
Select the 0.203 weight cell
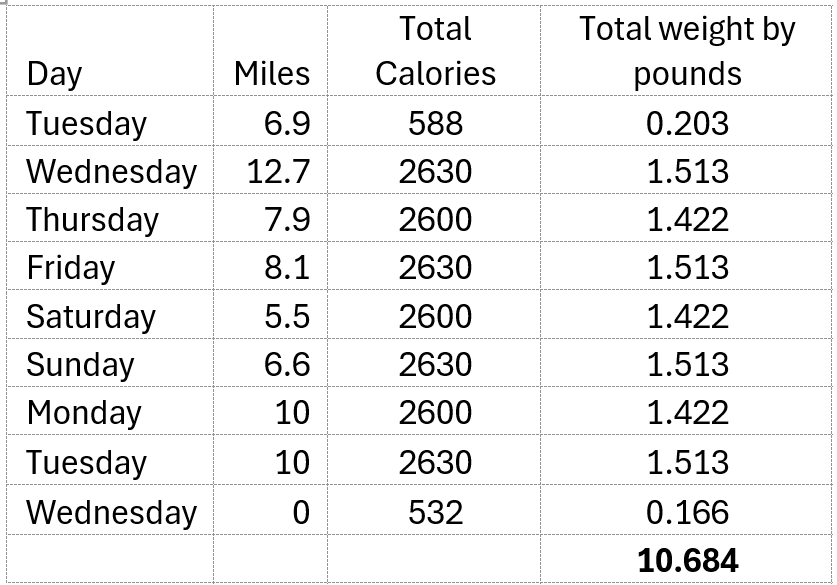[x=687, y=123]
